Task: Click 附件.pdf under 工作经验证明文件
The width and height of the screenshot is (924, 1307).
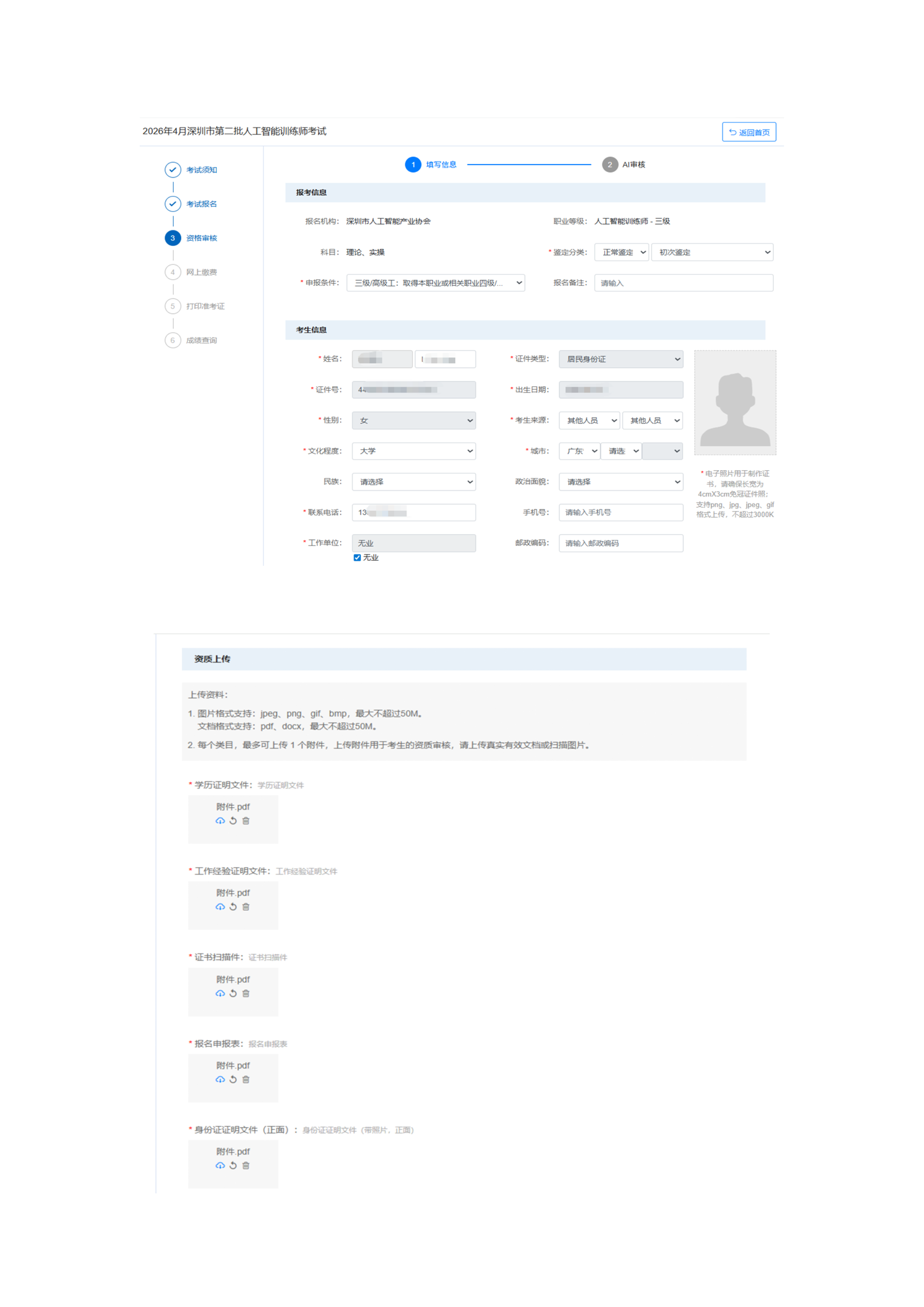Action: [x=233, y=893]
